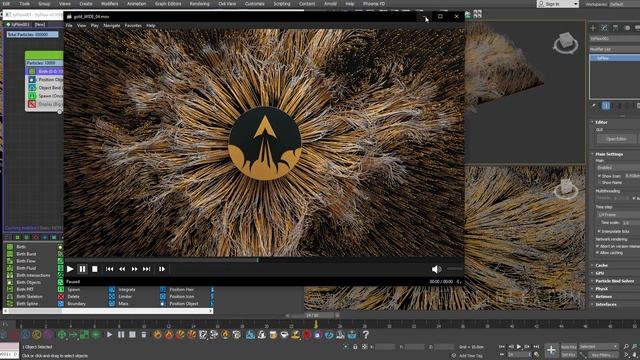Adjust the media player volume slider

tap(454, 269)
